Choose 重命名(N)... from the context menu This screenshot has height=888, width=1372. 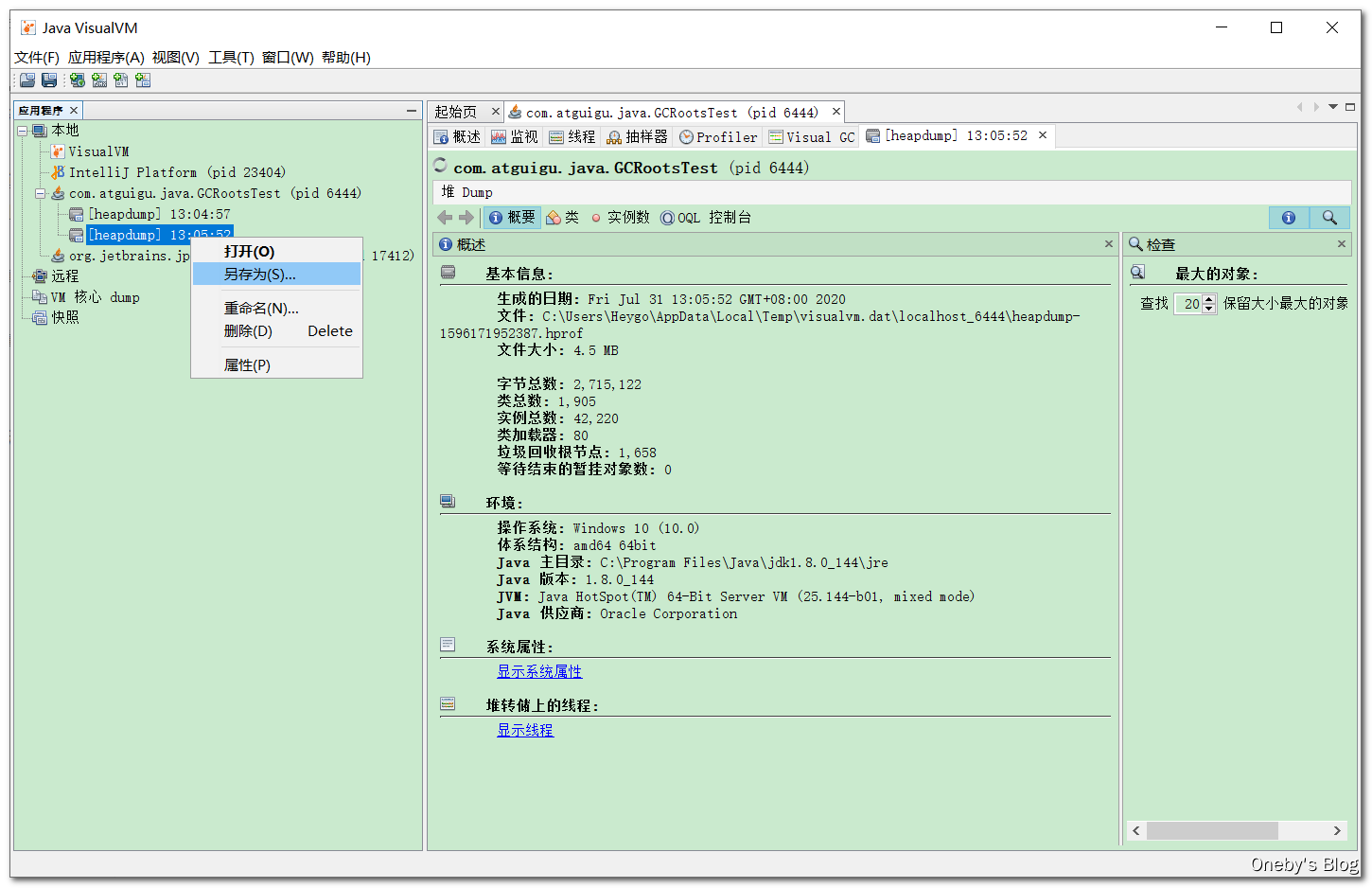(x=276, y=309)
